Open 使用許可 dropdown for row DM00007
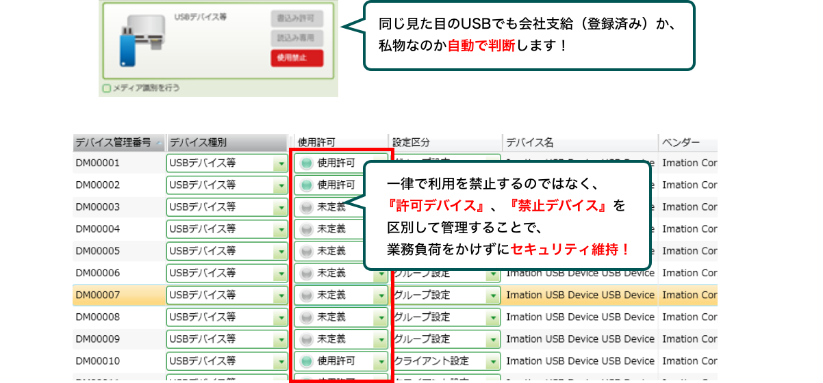This screenshot has height=383, width=823. (x=381, y=295)
